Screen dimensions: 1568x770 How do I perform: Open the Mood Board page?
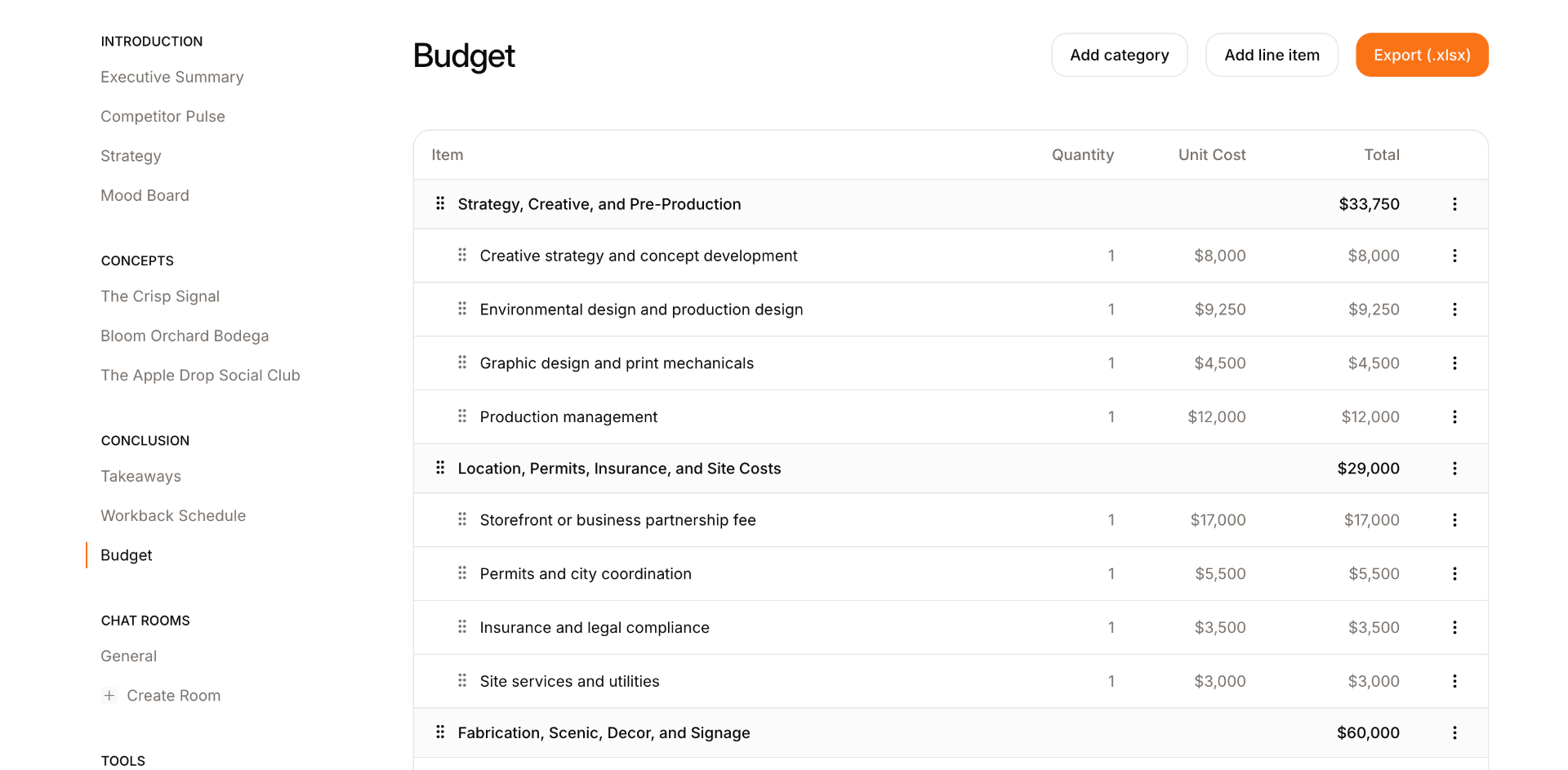click(145, 196)
